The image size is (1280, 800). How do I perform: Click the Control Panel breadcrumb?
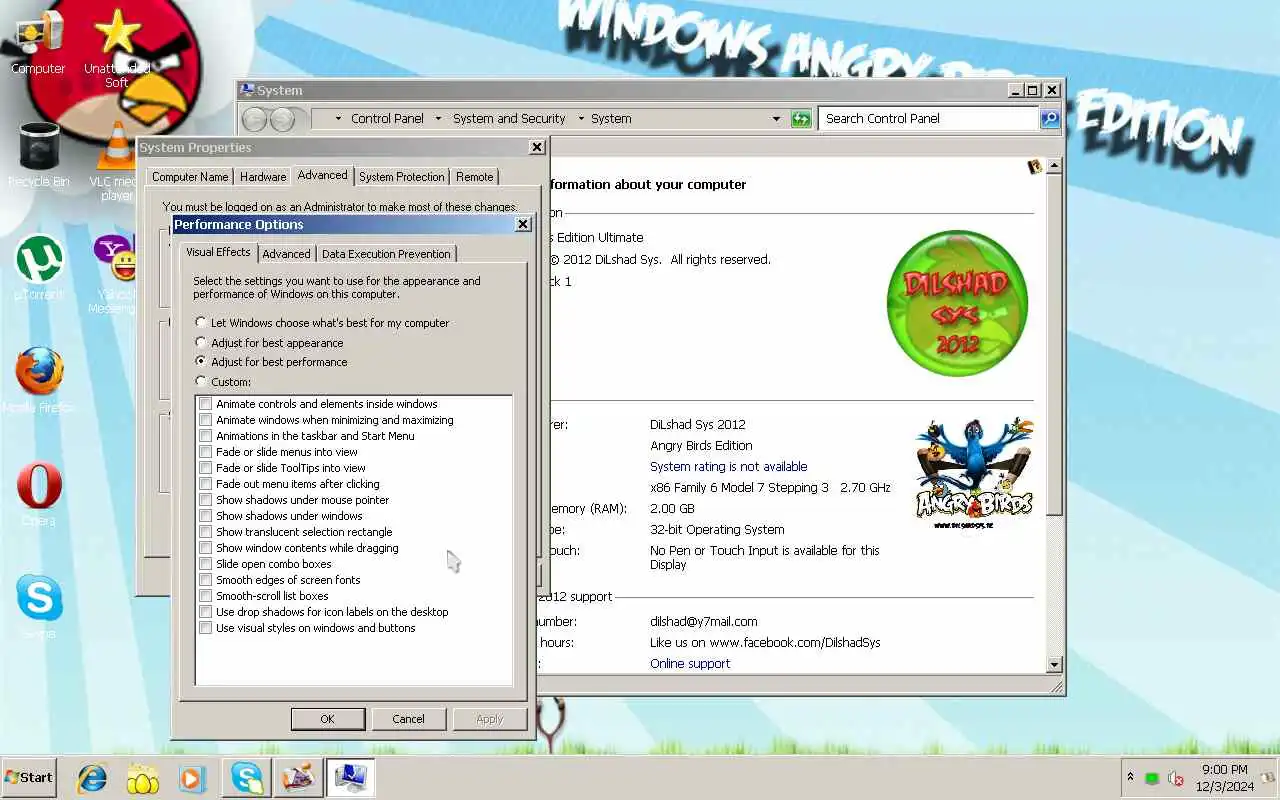[x=387, y=118]
